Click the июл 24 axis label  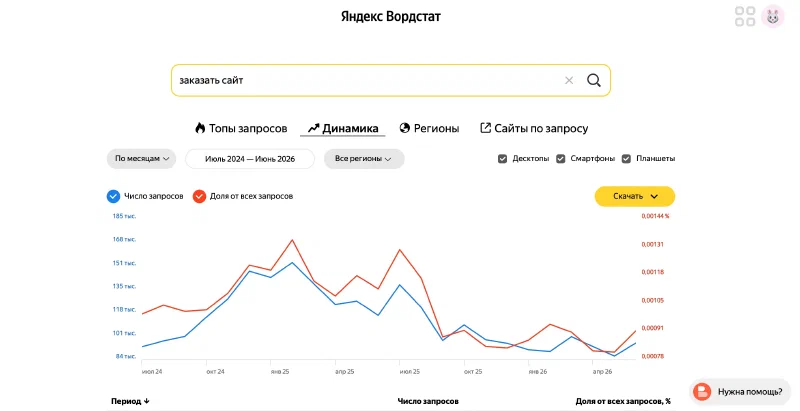pyautogui.click(x=152, y=372)
